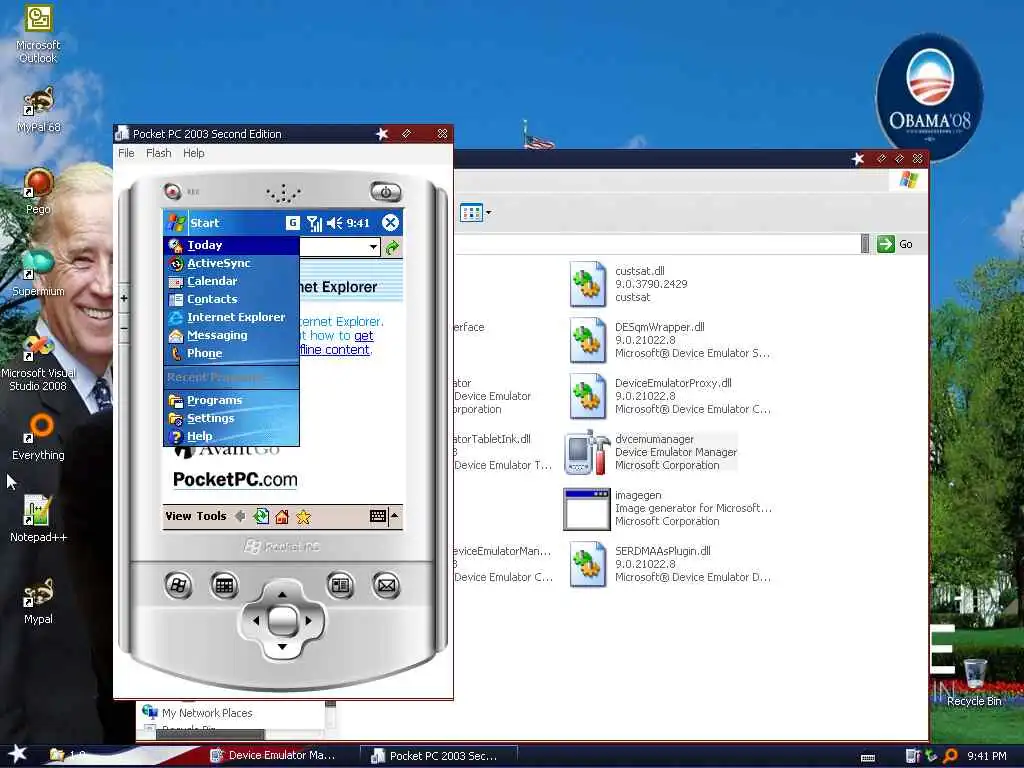The height and width of the screenshot is (768, 1024).
Task: Open Recycle Bin on desktop
Action: tap(974, 682)
